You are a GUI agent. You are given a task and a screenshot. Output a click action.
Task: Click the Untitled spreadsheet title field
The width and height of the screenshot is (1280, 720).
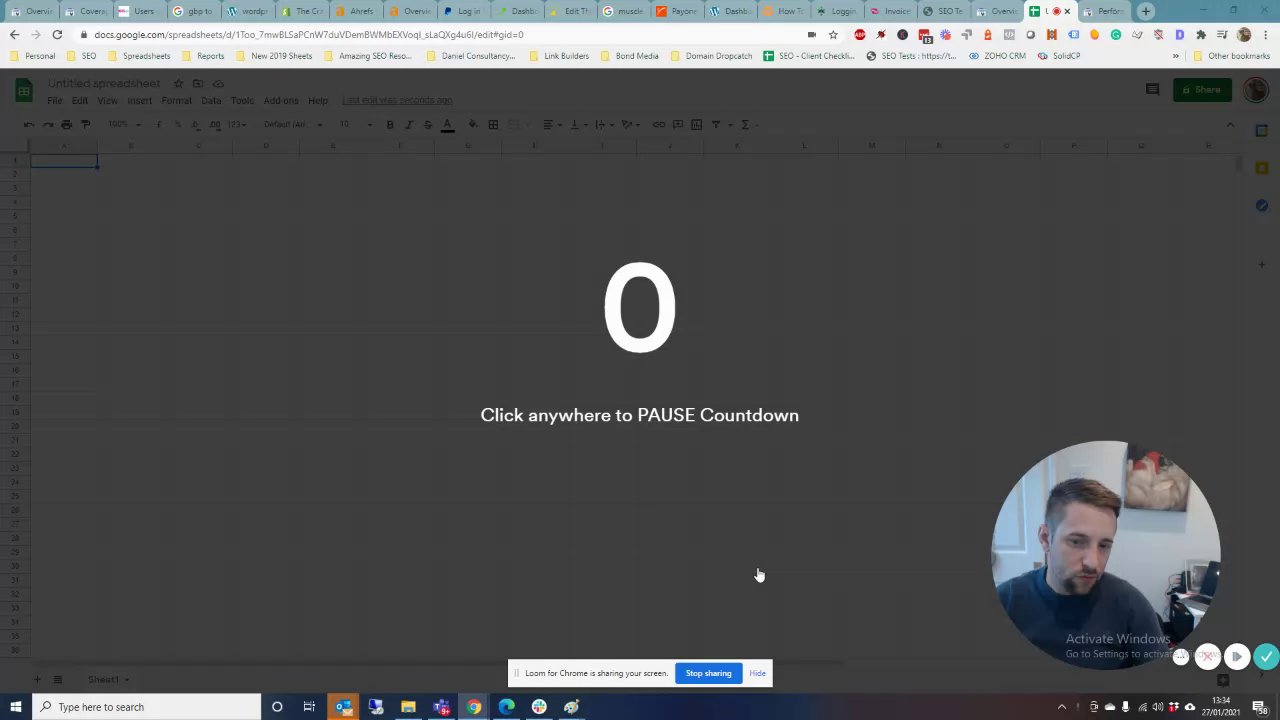(x=104, y=83)
